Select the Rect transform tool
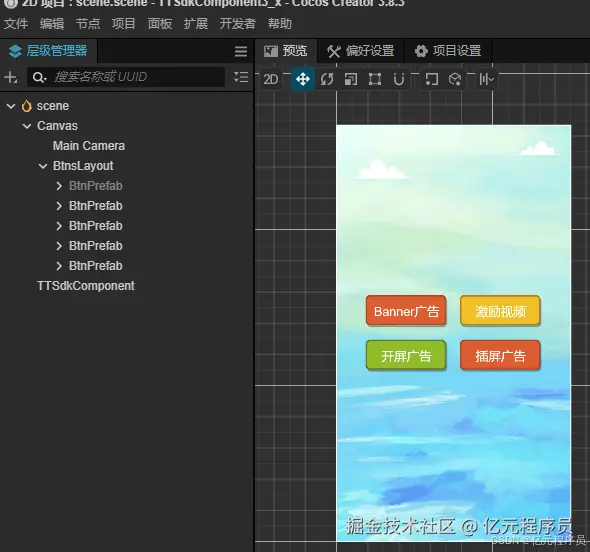 [375, 79]
